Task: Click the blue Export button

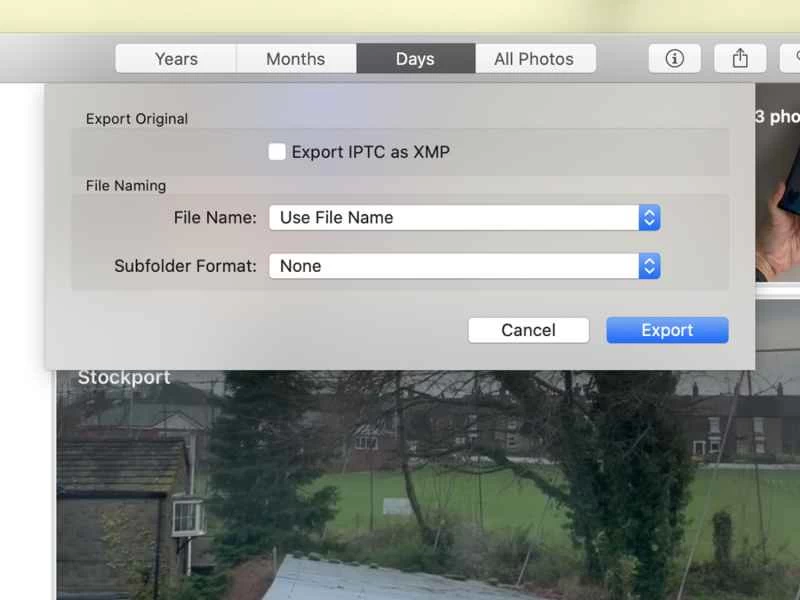Action: 667,330
